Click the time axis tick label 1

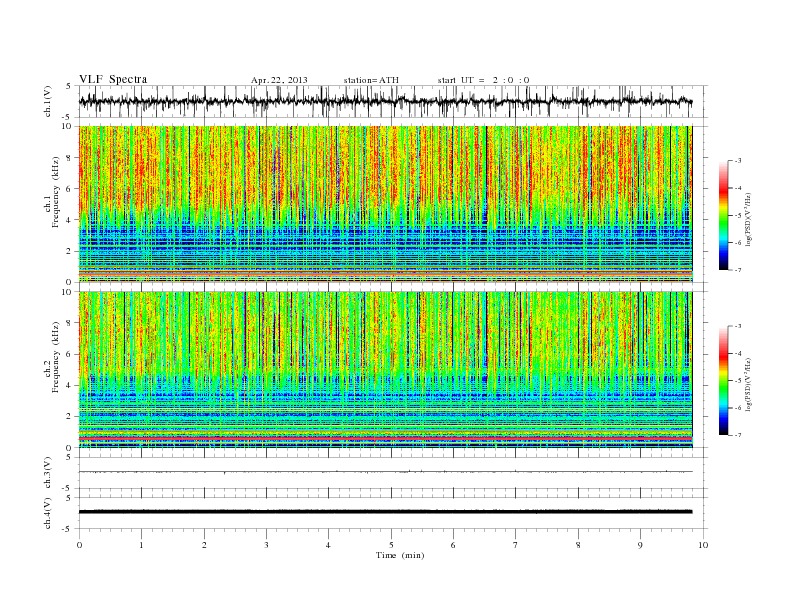pos(141,545)
